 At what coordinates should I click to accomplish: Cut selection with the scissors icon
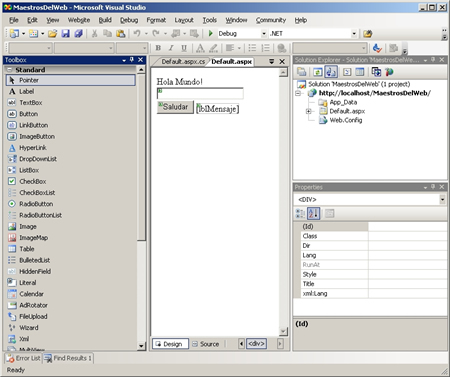pyautogui.click(x=95, y=33)
